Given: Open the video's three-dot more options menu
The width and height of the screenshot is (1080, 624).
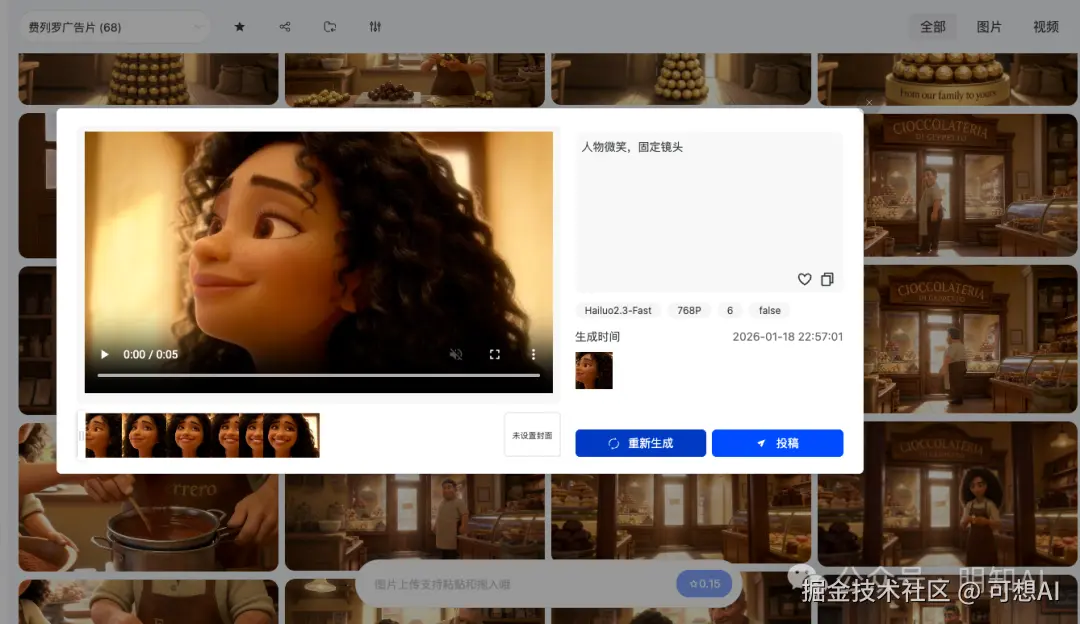Looking at the screenshot, I should pyautogui.click(x=533, y=355).
